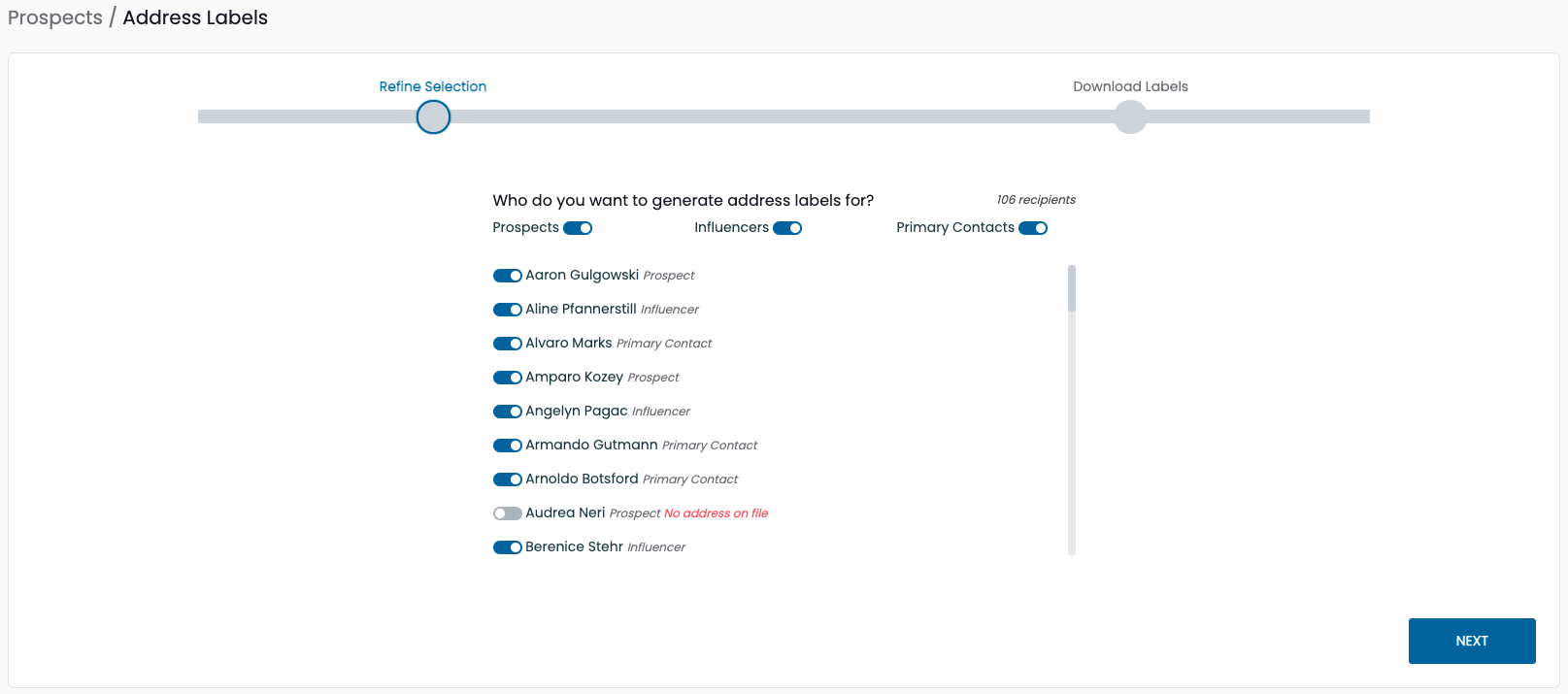This screenshot has width=1568, height=694.
Task: Turn off Aline Pfannerstill's label toggle
Action: [507, 310]
